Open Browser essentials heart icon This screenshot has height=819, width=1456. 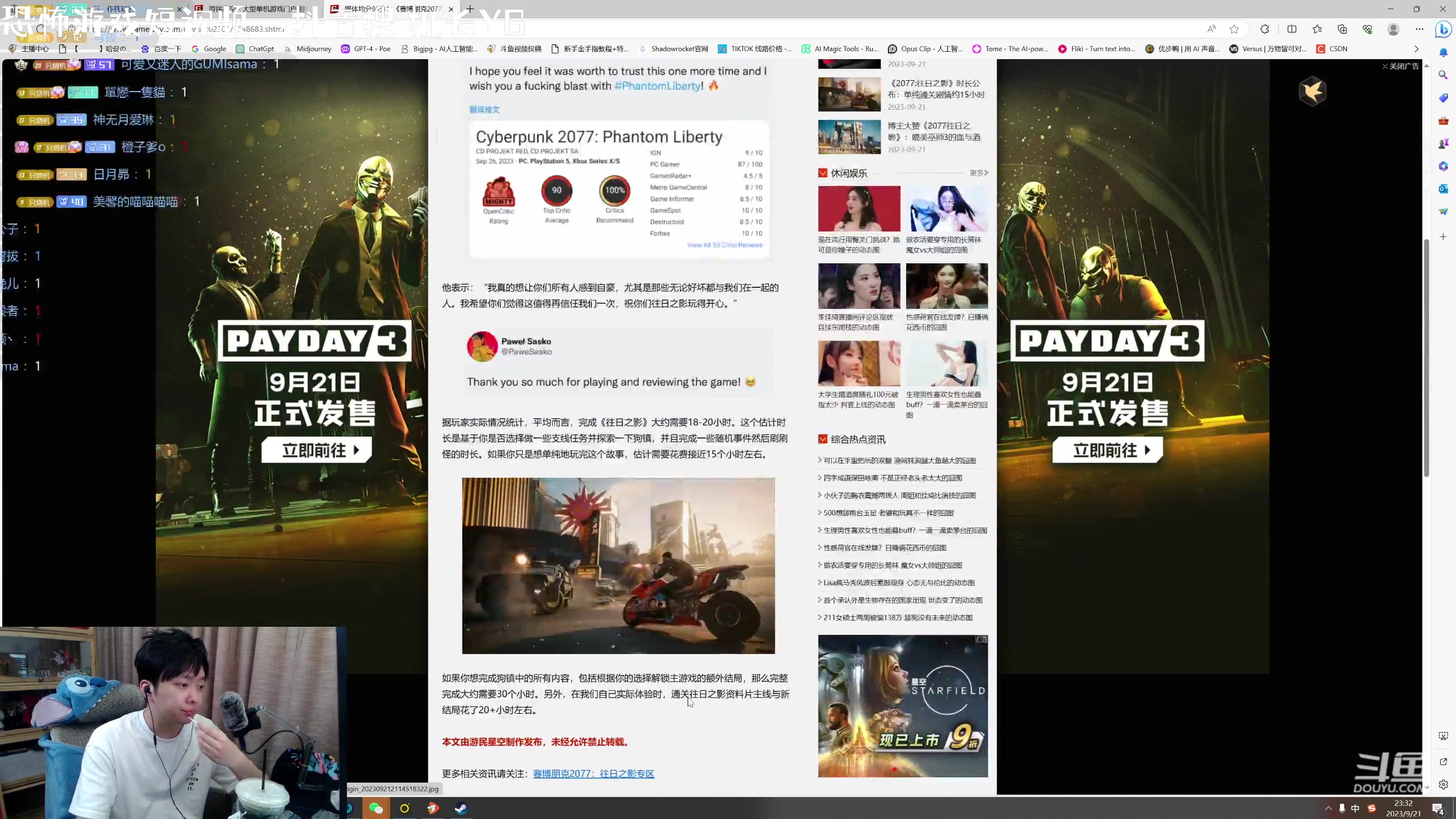pyautogui.click(x=1367, y=29)
